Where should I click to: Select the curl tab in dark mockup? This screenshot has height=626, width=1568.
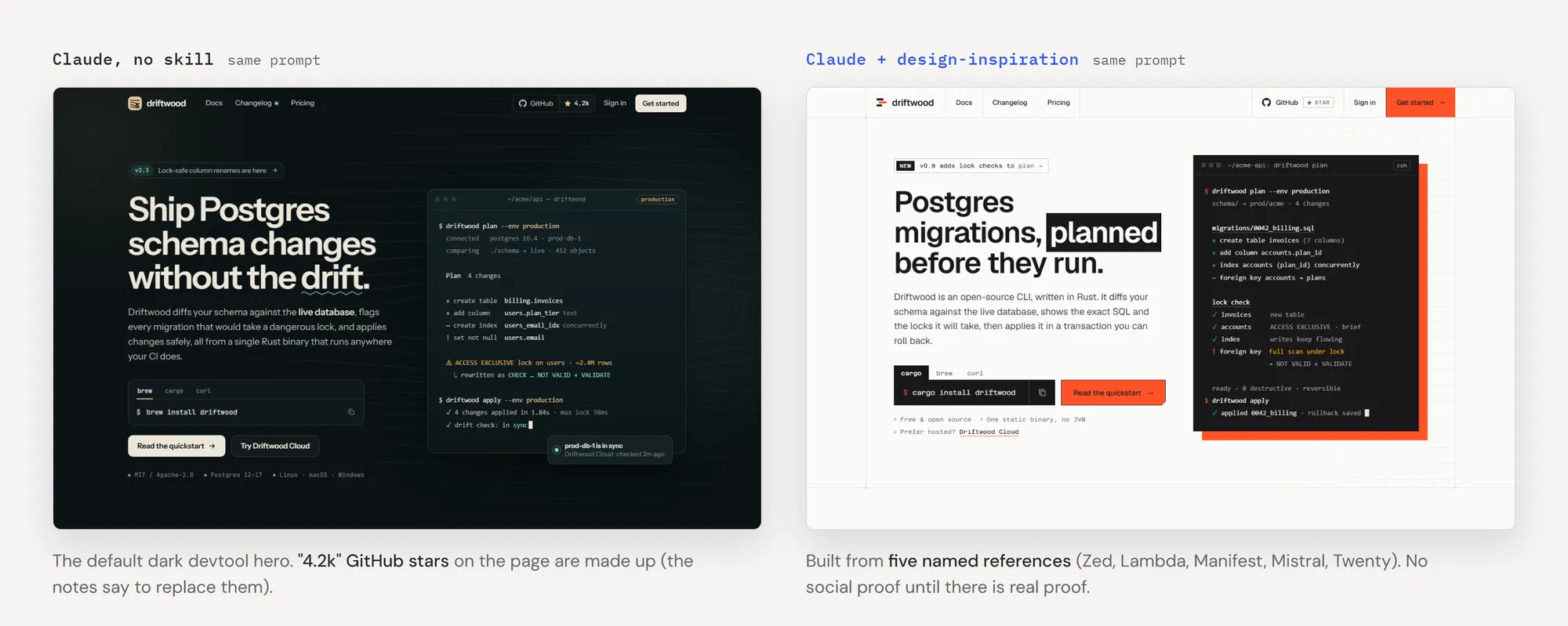[x=203, y=391]
